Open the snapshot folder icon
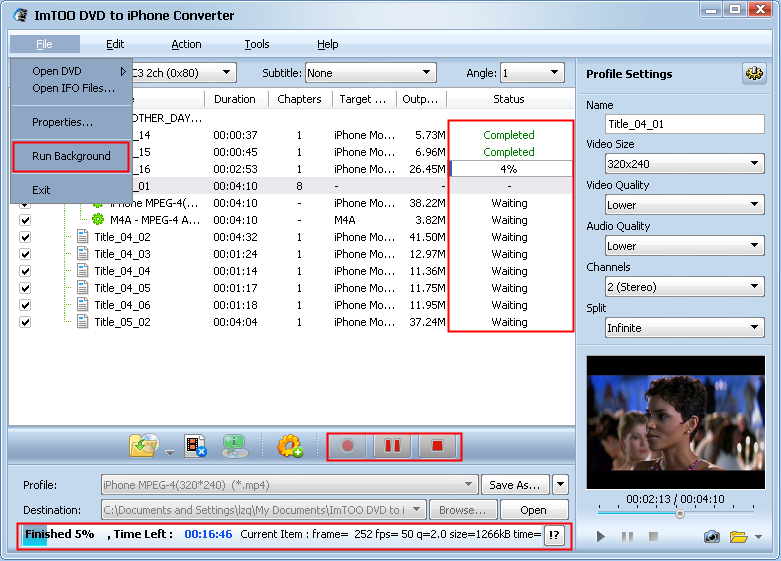Viewport: 781px width, 561px height. coord(739,536)
